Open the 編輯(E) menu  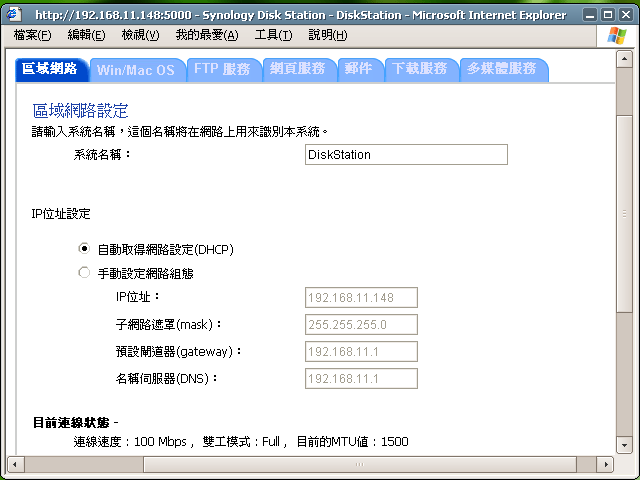[x=86, y=35]
